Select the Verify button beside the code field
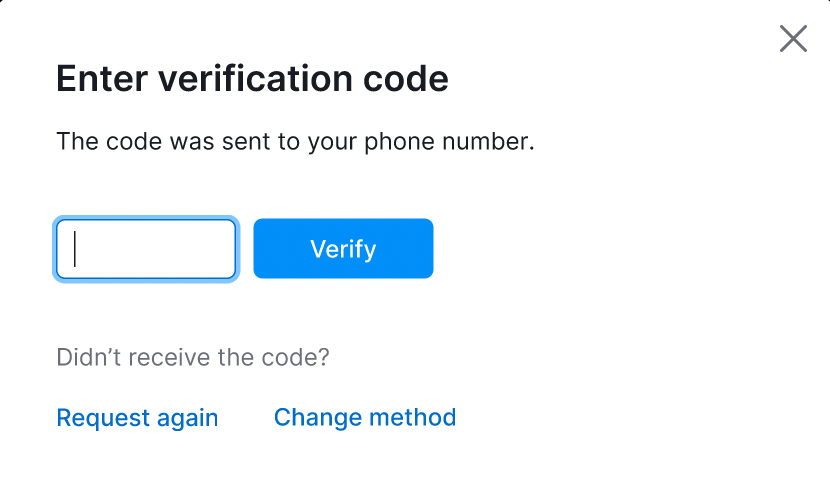This screenshot has width=830, height=496. [343, 249]
